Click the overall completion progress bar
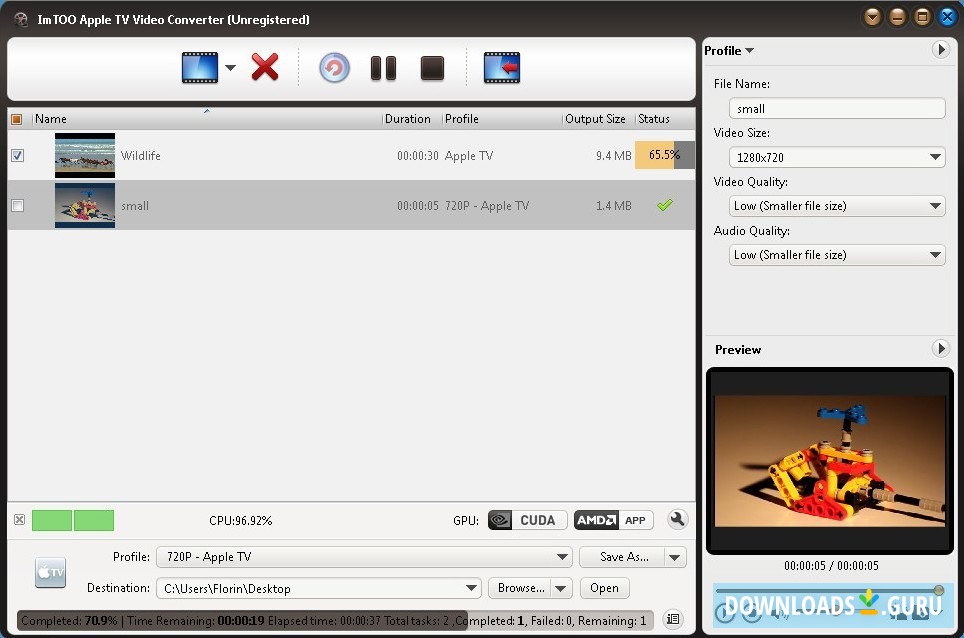Image resolution: width=964 pixels, height=638 pixels. (x=336, y=621)
